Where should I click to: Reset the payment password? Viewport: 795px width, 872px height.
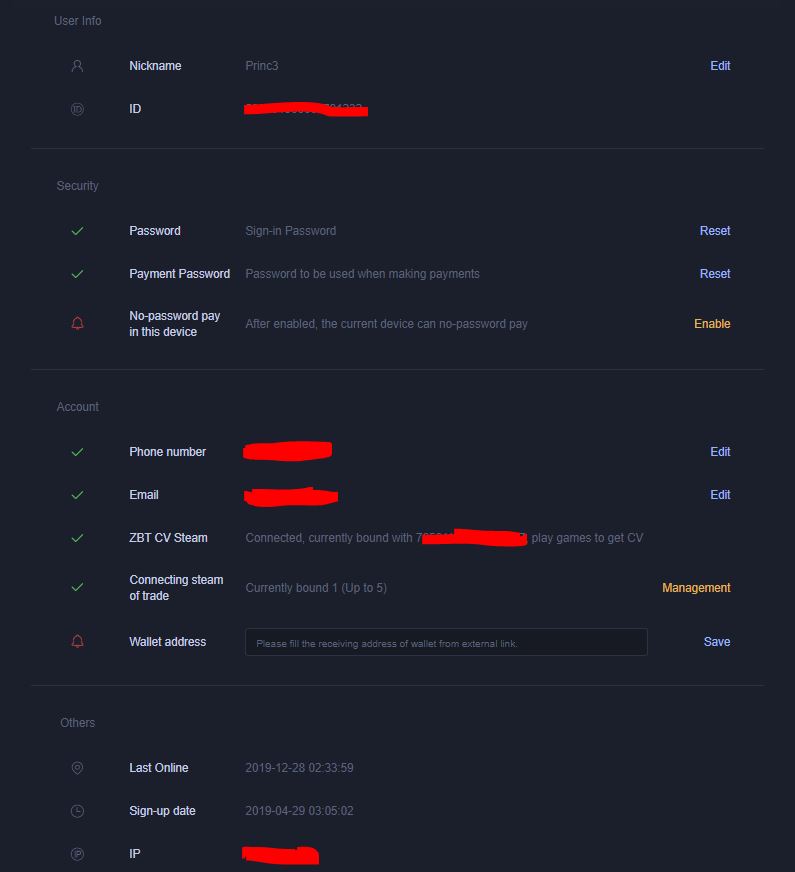click(x=715, y=274)
